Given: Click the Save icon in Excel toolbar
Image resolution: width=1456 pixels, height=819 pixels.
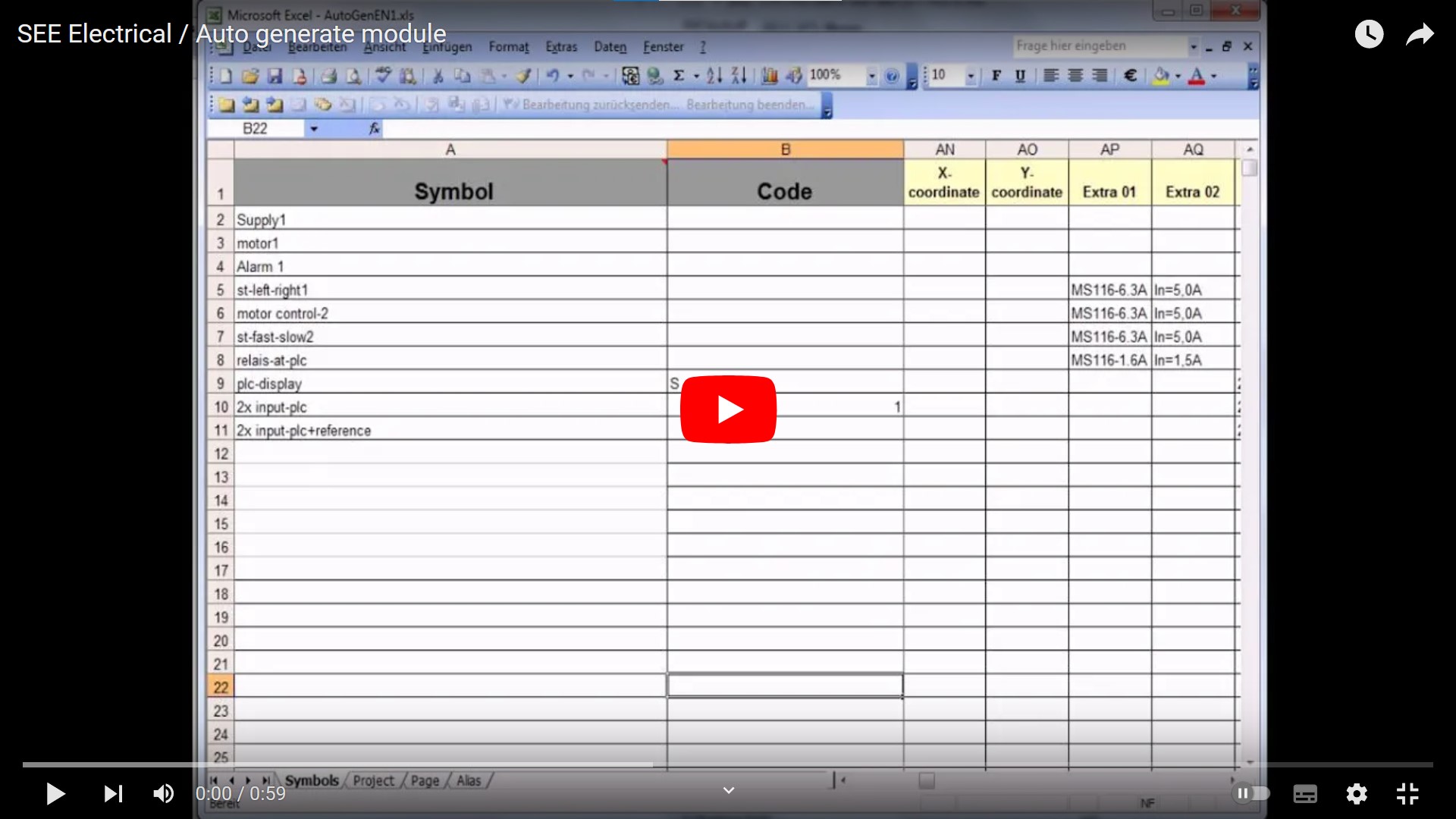Looking at the screenshot, I should [x=275, y=76].
